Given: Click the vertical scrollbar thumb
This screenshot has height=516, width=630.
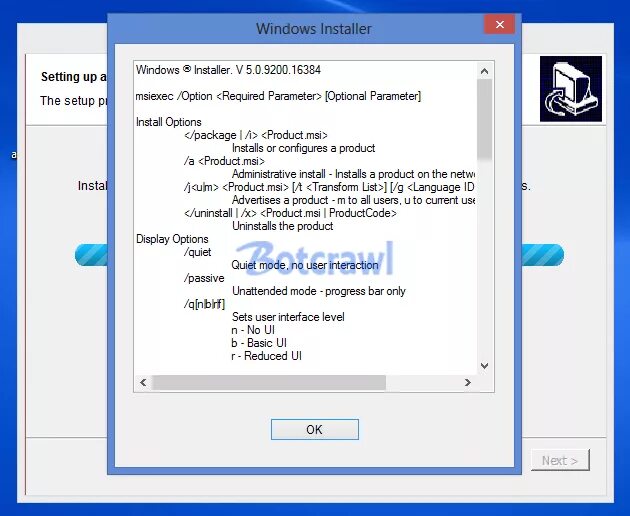Looking at the screenshot, I should pos(485,119).
